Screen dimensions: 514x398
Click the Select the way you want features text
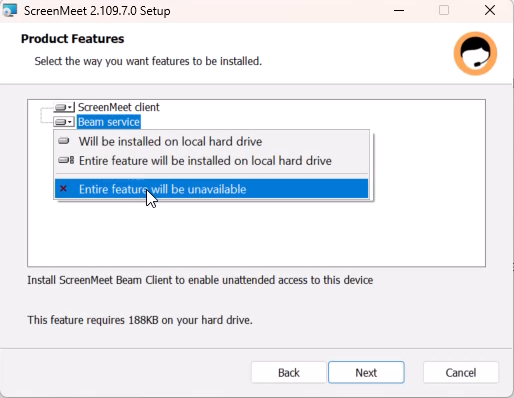tap(148, 61)
